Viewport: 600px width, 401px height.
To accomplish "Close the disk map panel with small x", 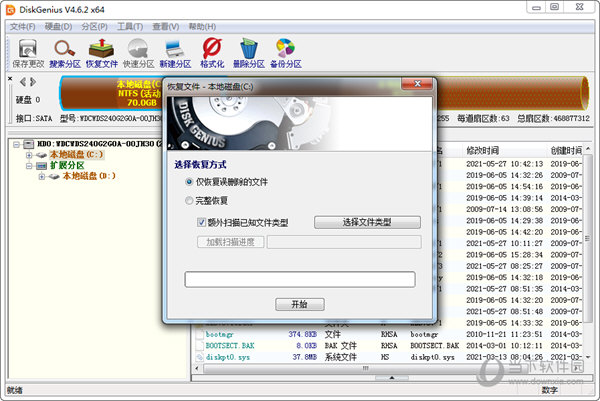I will pyautogui.click(x=10, y=78).
